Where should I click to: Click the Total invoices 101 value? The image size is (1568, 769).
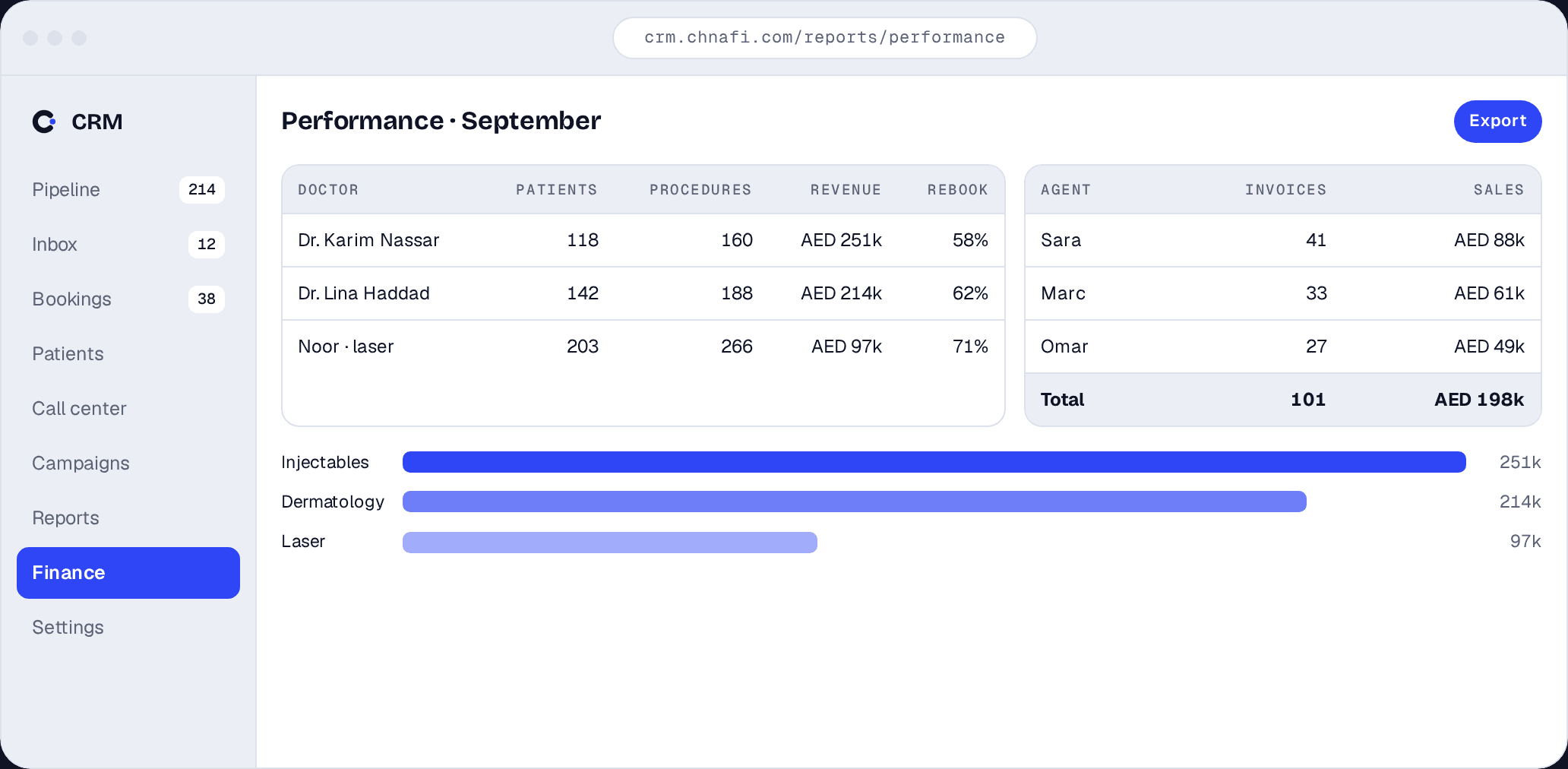pyautogui.click(x=1308, y=400)
